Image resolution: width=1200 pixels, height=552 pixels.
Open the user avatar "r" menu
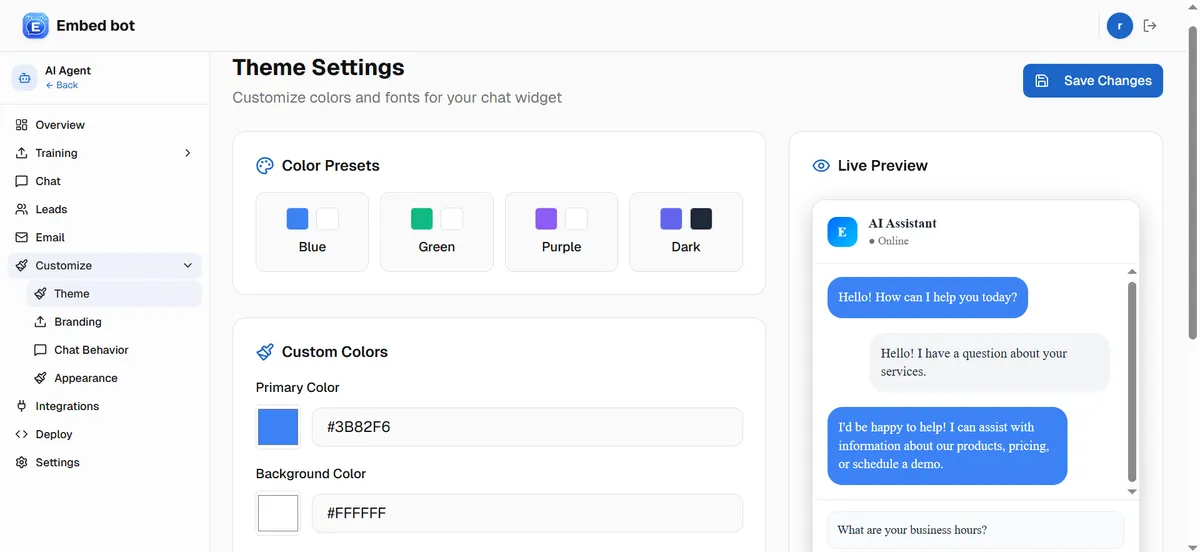click(1120, 26)
